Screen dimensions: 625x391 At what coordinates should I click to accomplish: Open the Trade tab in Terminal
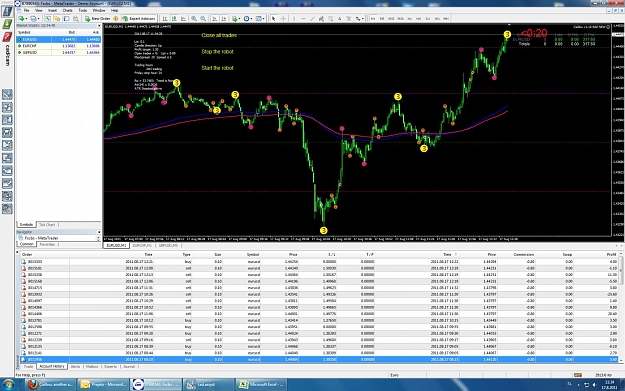(x=28, y=366)
